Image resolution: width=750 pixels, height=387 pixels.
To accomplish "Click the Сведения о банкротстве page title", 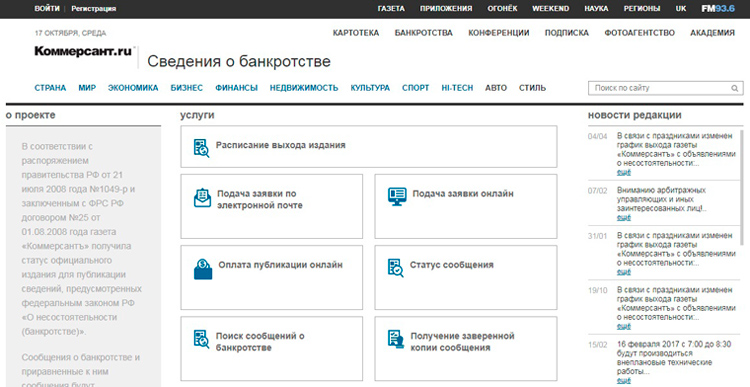I will coord(239,62).
